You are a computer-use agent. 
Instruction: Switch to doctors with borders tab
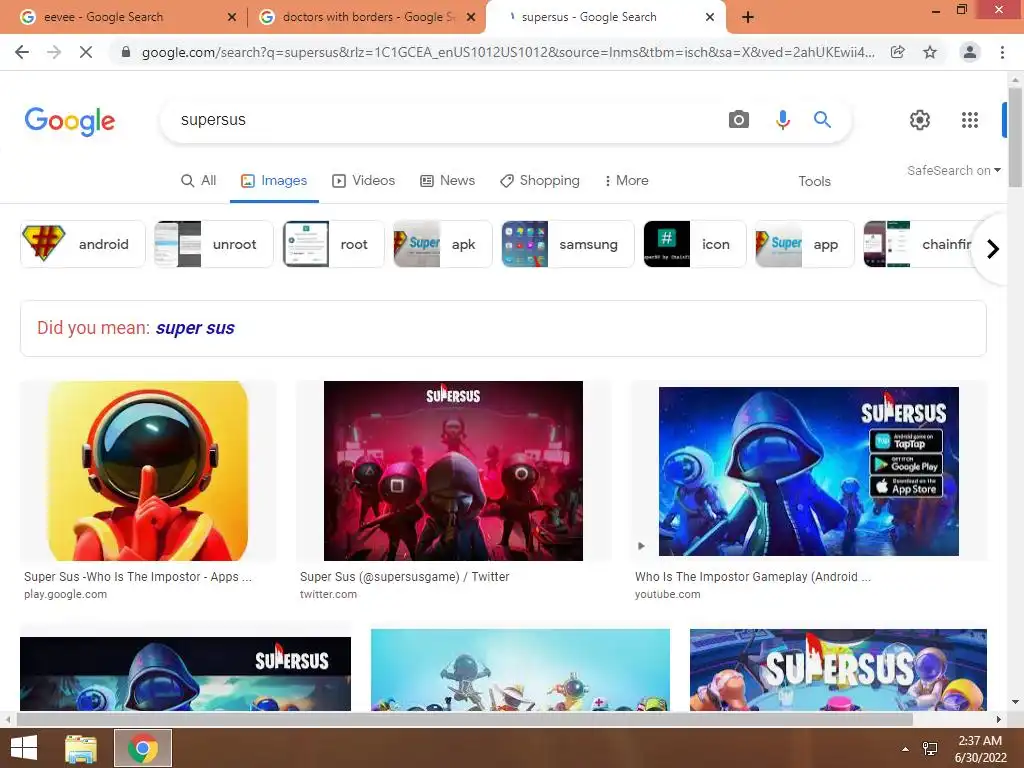[x=368, y=18]
